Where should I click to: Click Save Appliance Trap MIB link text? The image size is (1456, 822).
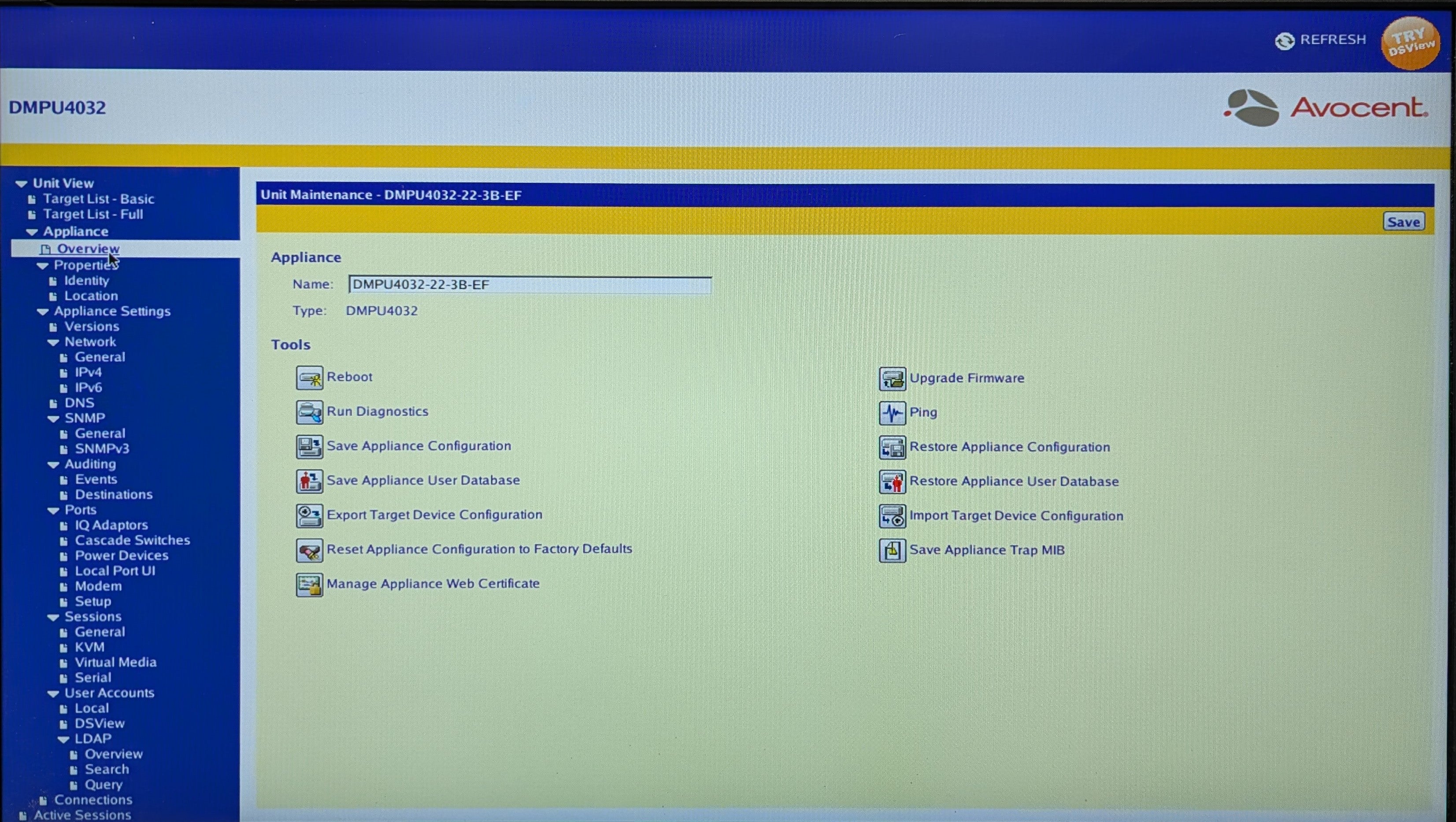[x=987, y=550]
